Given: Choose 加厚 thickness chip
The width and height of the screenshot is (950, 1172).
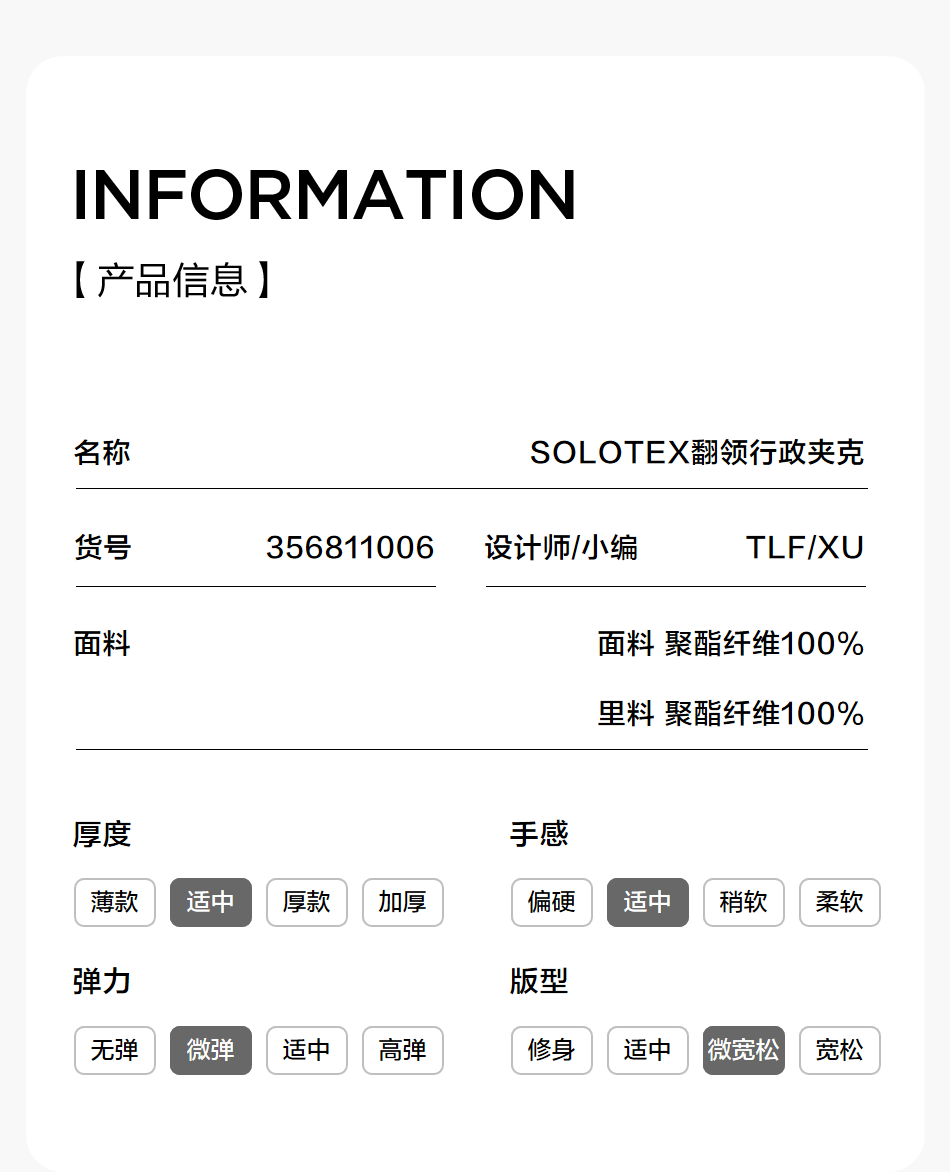Looking at the screenshot, I should point(403,902).
